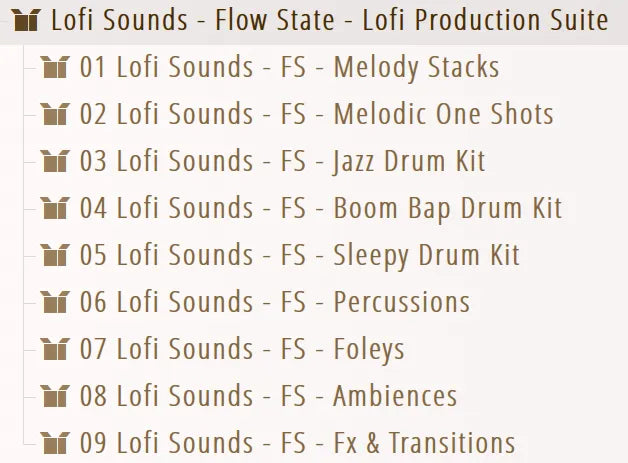The image size is (628, 463).
Task: Click the pack icon beside 05 Sleepy Drum Kit
Action: 55,255
